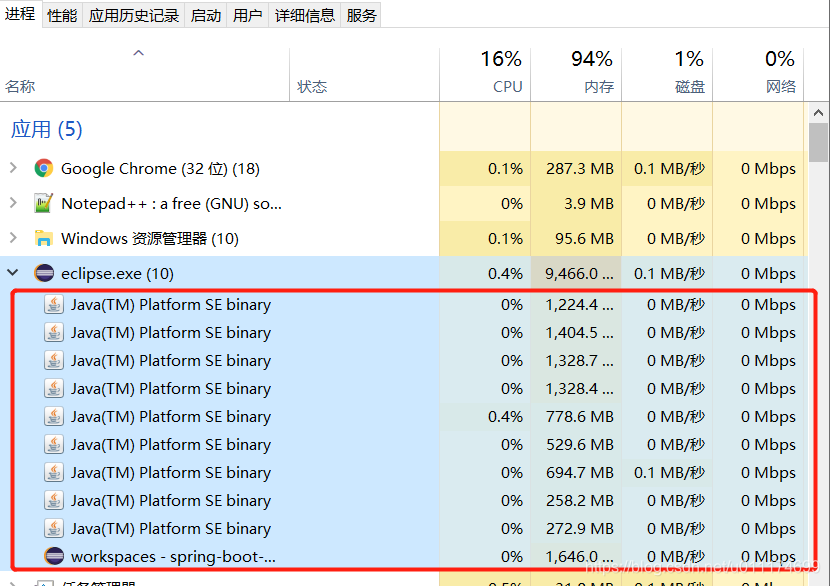Open the 应用历史记录 tab
This screenshot has height=586, width=830.
[133, 15]
